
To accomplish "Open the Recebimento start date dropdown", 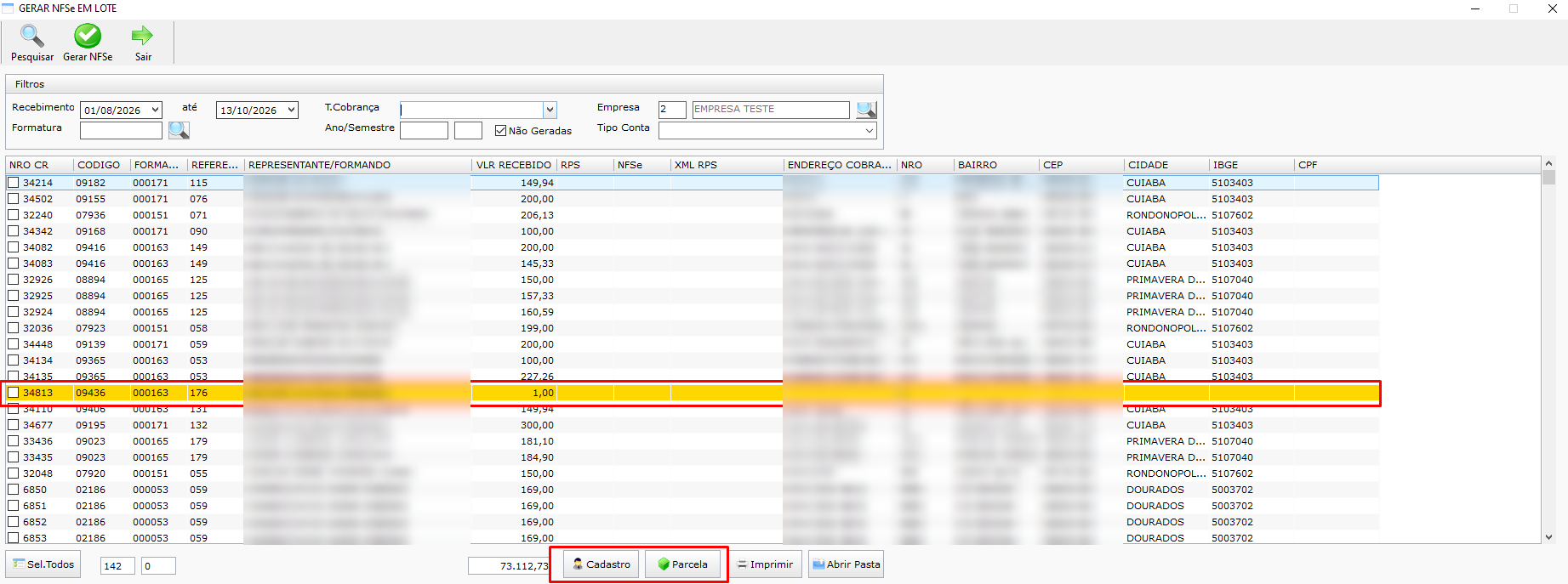I will (156, 110).
